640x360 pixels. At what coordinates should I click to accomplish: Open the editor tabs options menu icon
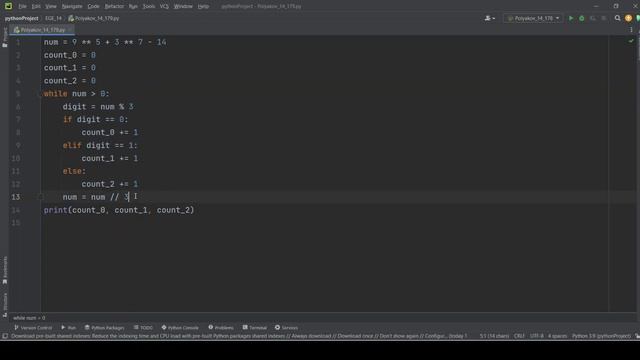pyautogui.click(x=631, y=30)
